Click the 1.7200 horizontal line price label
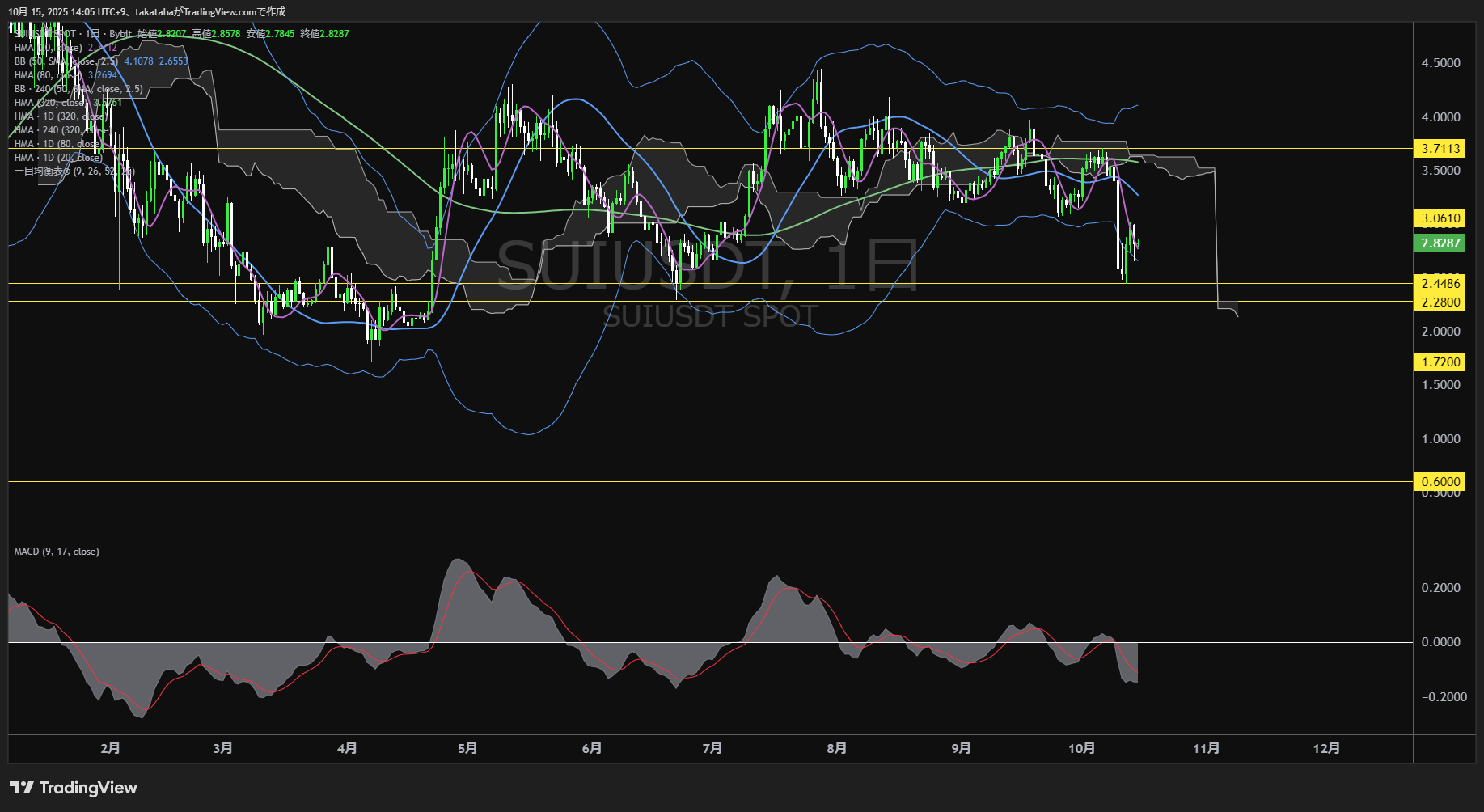The height and width of the screenshot is (812, 1484). tap(1440, 362)
